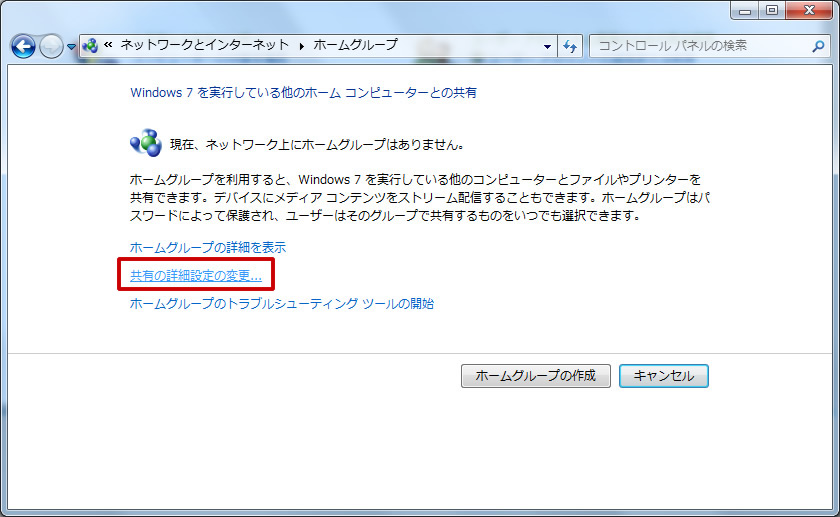This screenshot has width=840, height=517.
Task: Open 共有の詳細設定の変更... link
Action: pyautogui.click(x=196, y=275)
